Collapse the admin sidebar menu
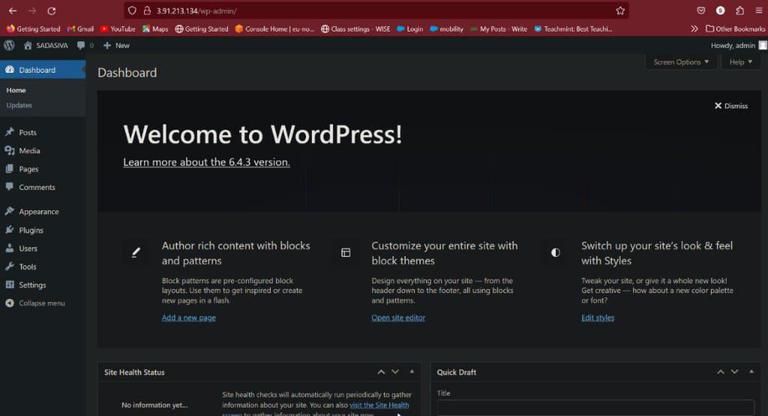Screen dimensions: 768x416 point(35,303)
